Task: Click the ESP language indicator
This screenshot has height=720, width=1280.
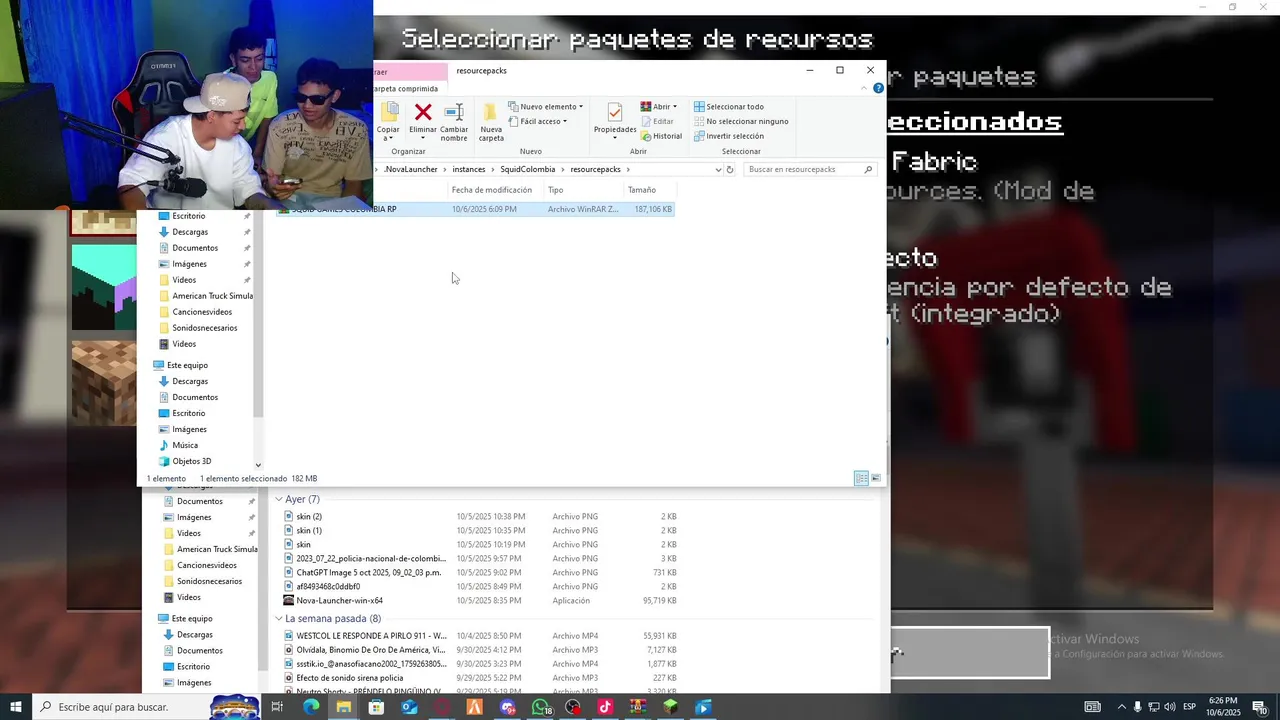Action: click(x=1190, y=707)
